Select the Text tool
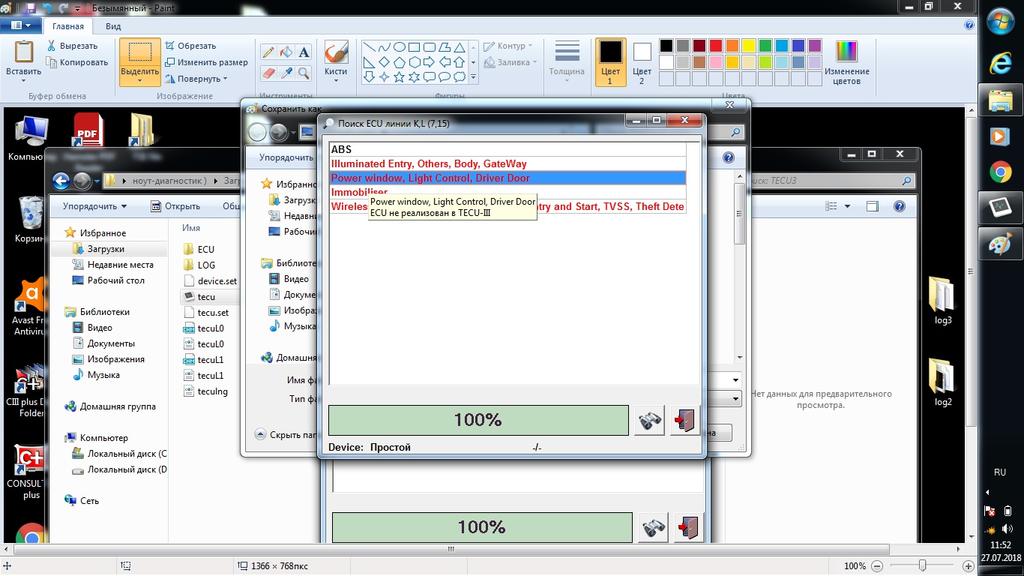This screenshot has height=576, width=1024. click(304, 52)
